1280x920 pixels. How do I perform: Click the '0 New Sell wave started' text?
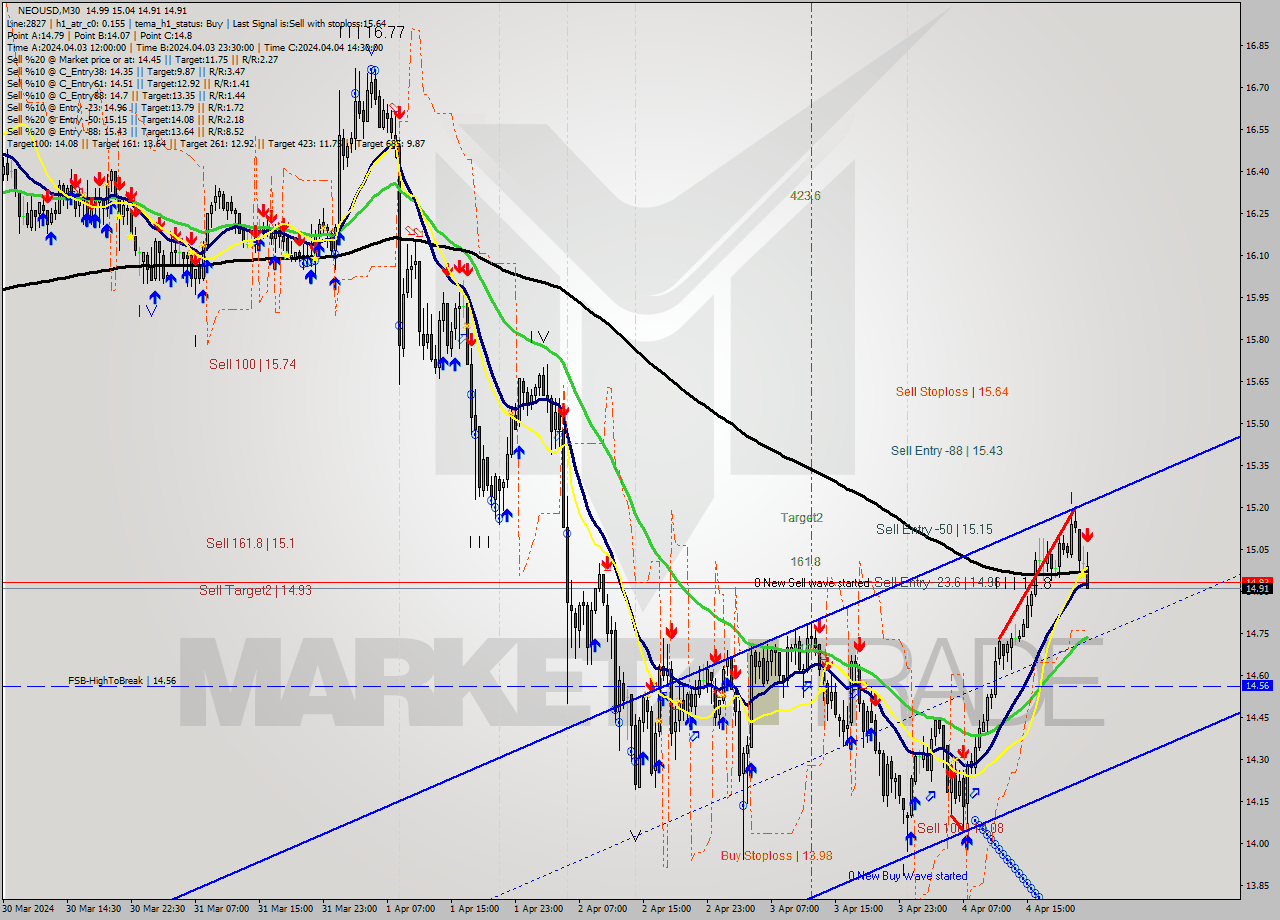812,583
